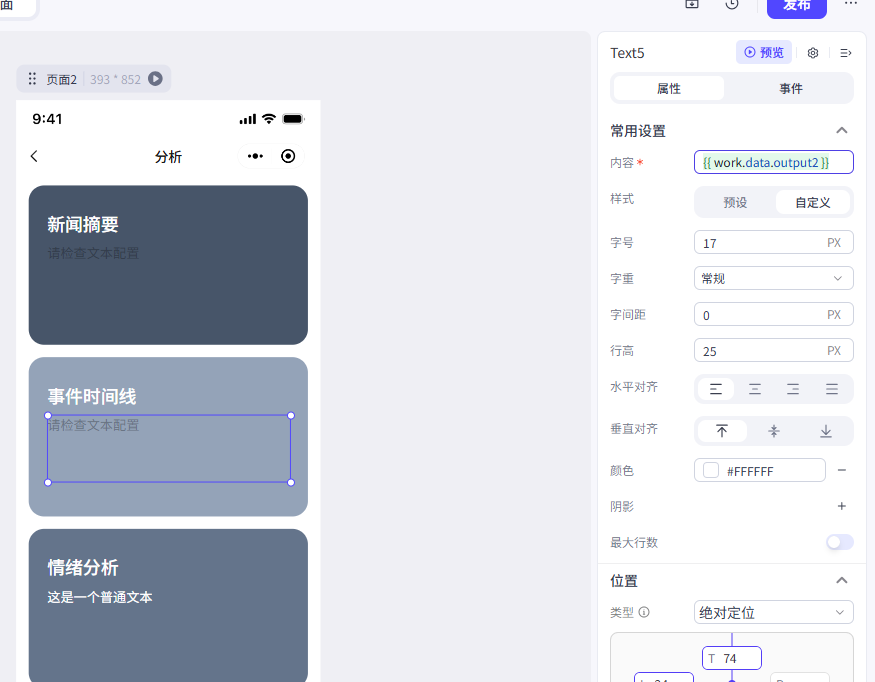Play page 页面2 using its play icon
This screenshot has width=875, height=682.
click(x=155, y=79)
